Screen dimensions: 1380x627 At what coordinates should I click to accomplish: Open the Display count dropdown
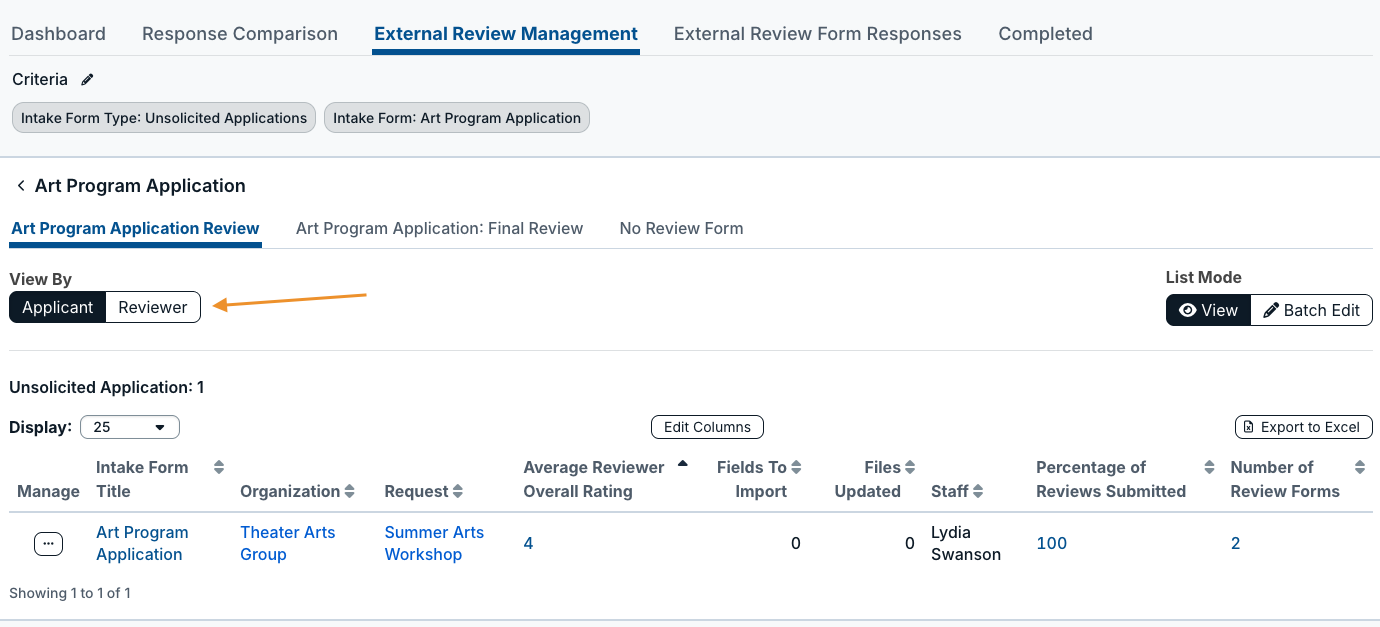click(130, 427)
